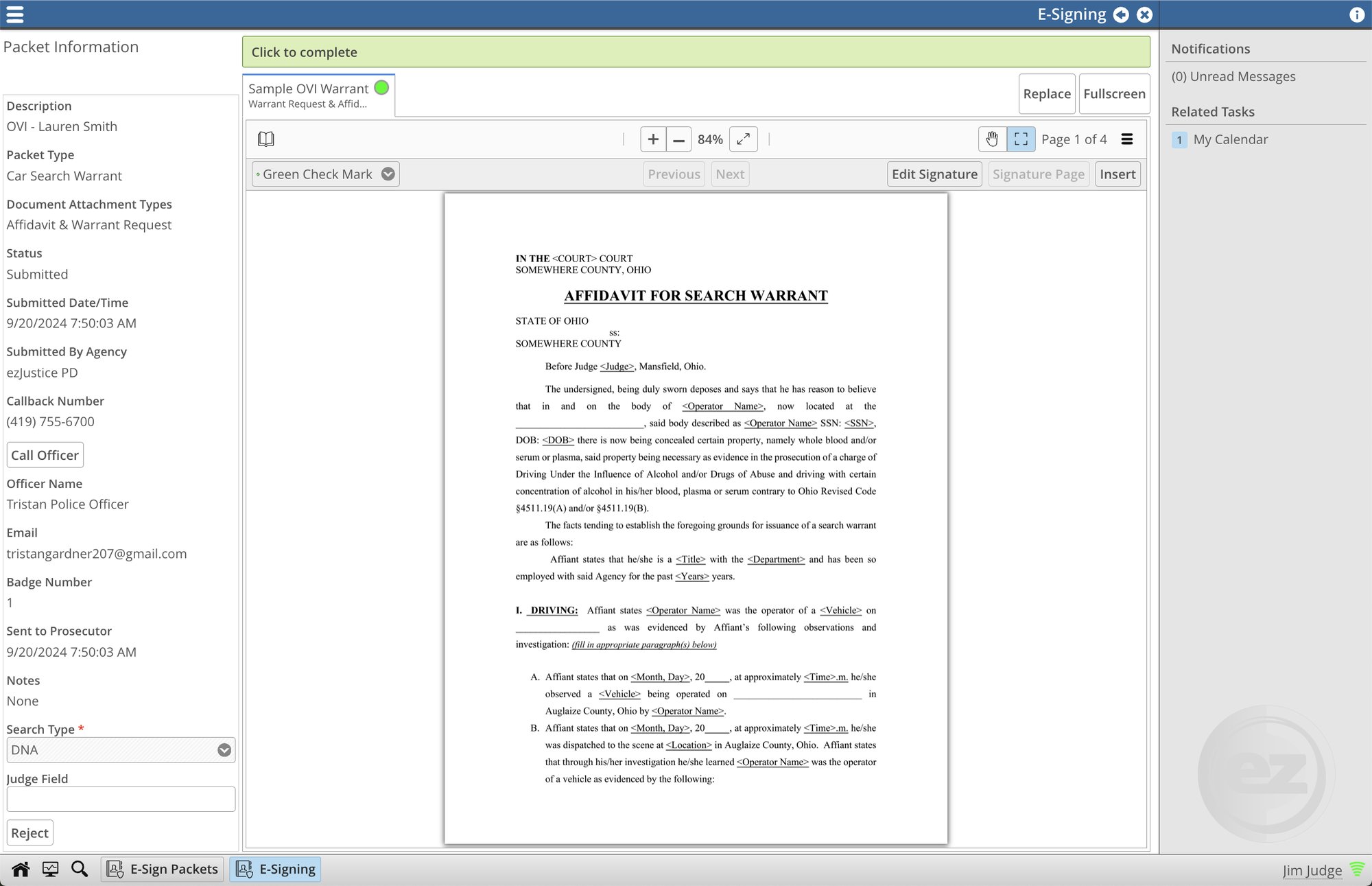Image resolution: width=1372 pixels, height=886 pixels.
Task: Click the Call Officer button
Action: (x=44, y=455)
